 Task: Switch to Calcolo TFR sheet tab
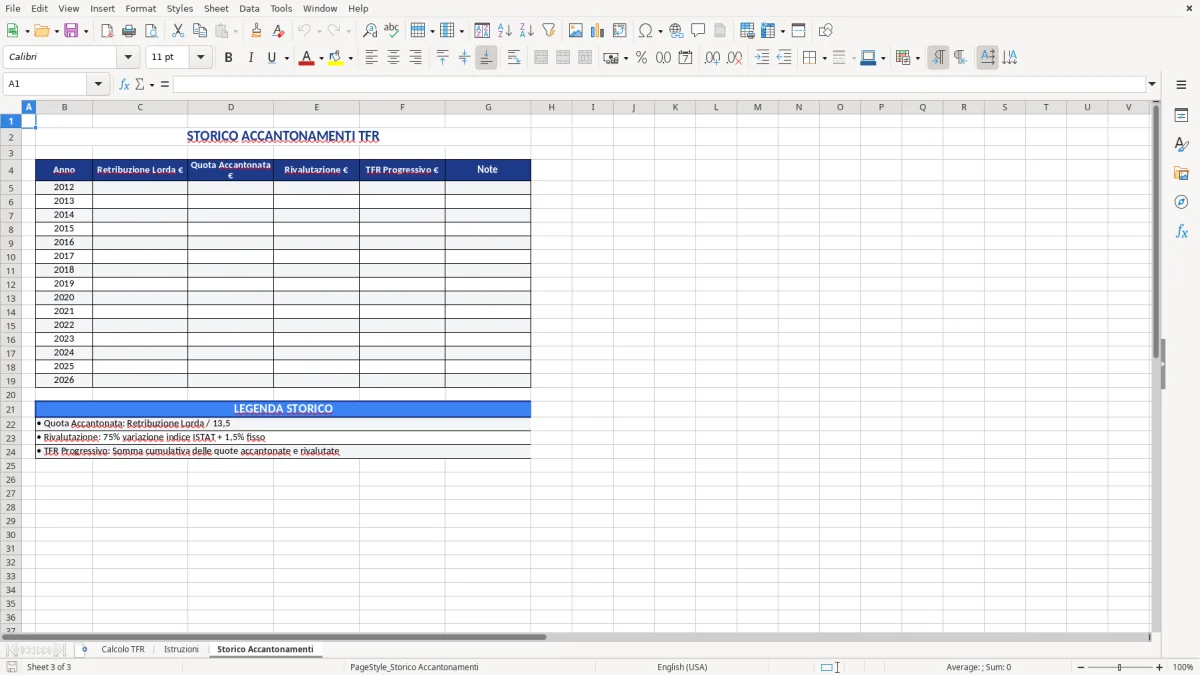123,649
